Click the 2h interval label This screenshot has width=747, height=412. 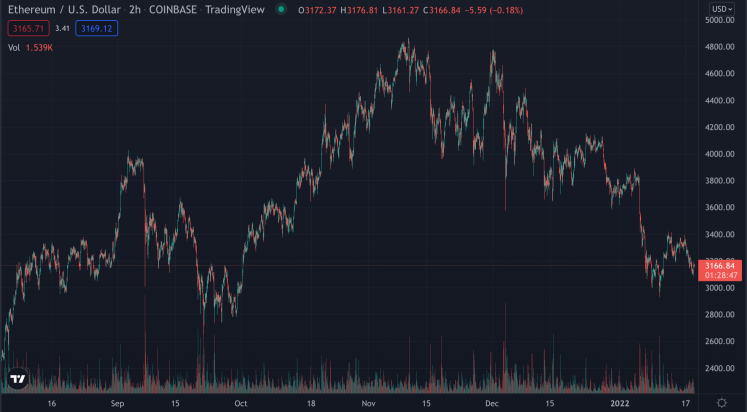click(x=137, y=10)
